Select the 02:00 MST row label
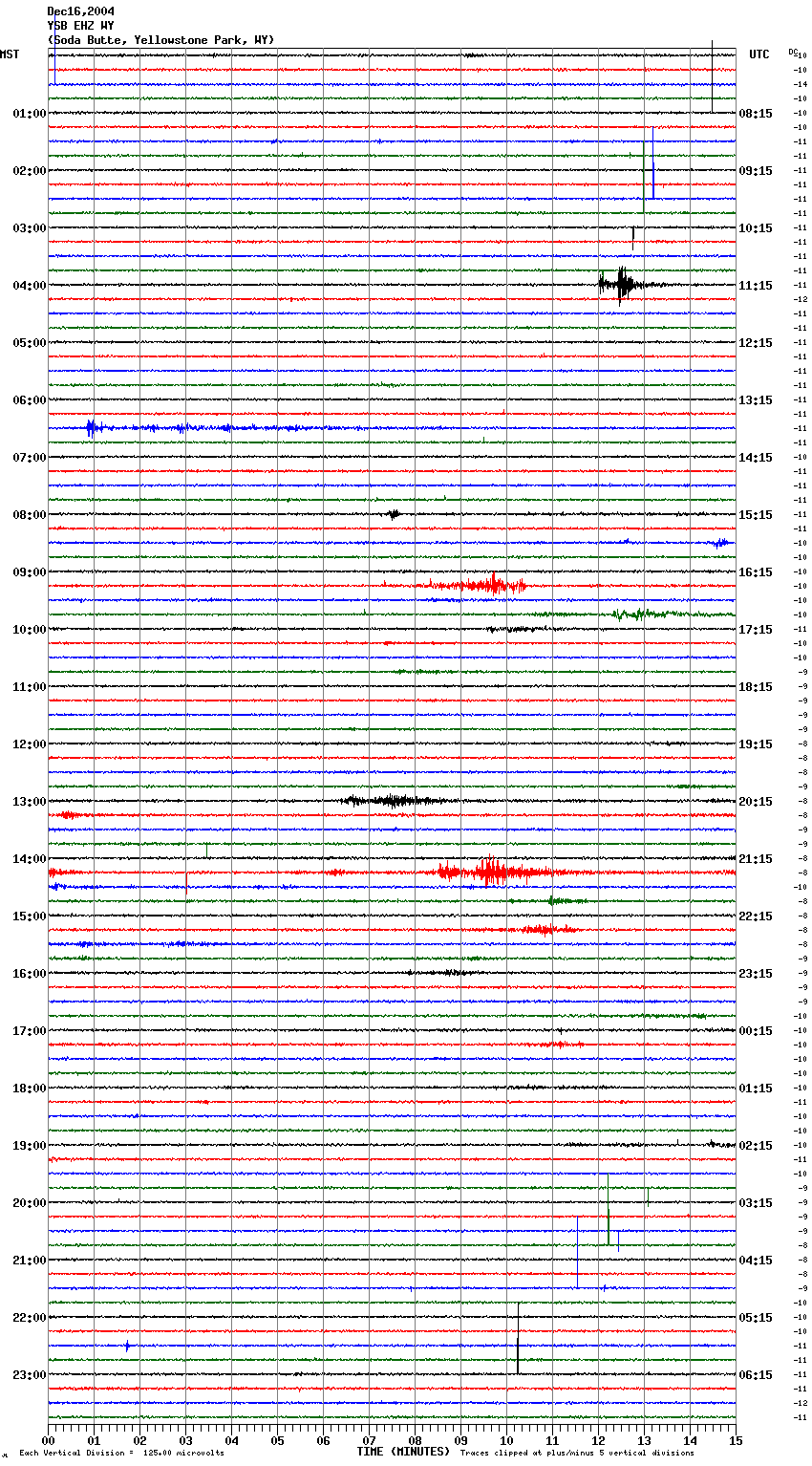 point(30,171)
